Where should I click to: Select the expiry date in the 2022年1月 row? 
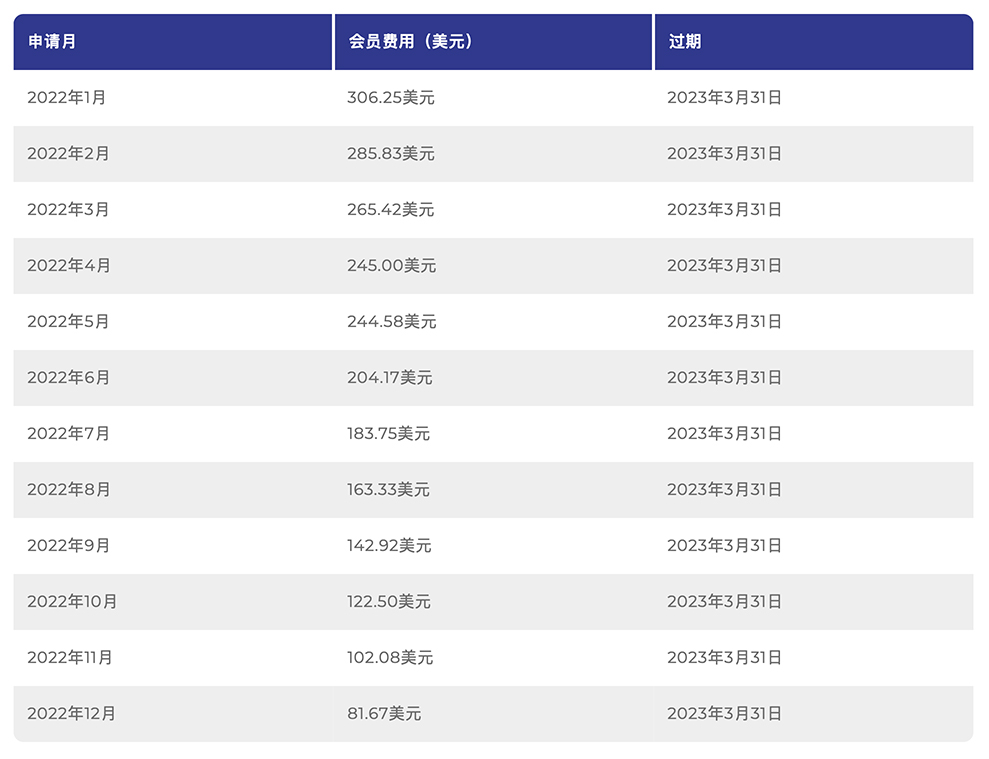click(x=724, y=98)
